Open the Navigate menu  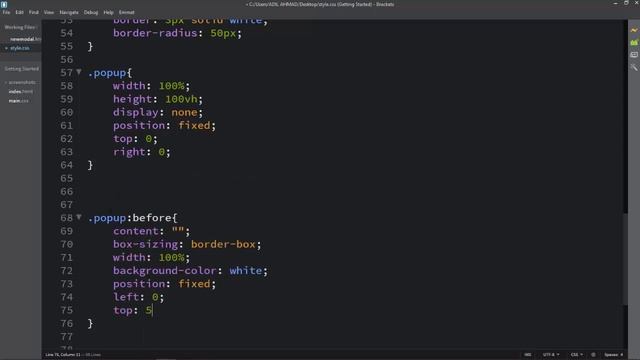[69, 12]
